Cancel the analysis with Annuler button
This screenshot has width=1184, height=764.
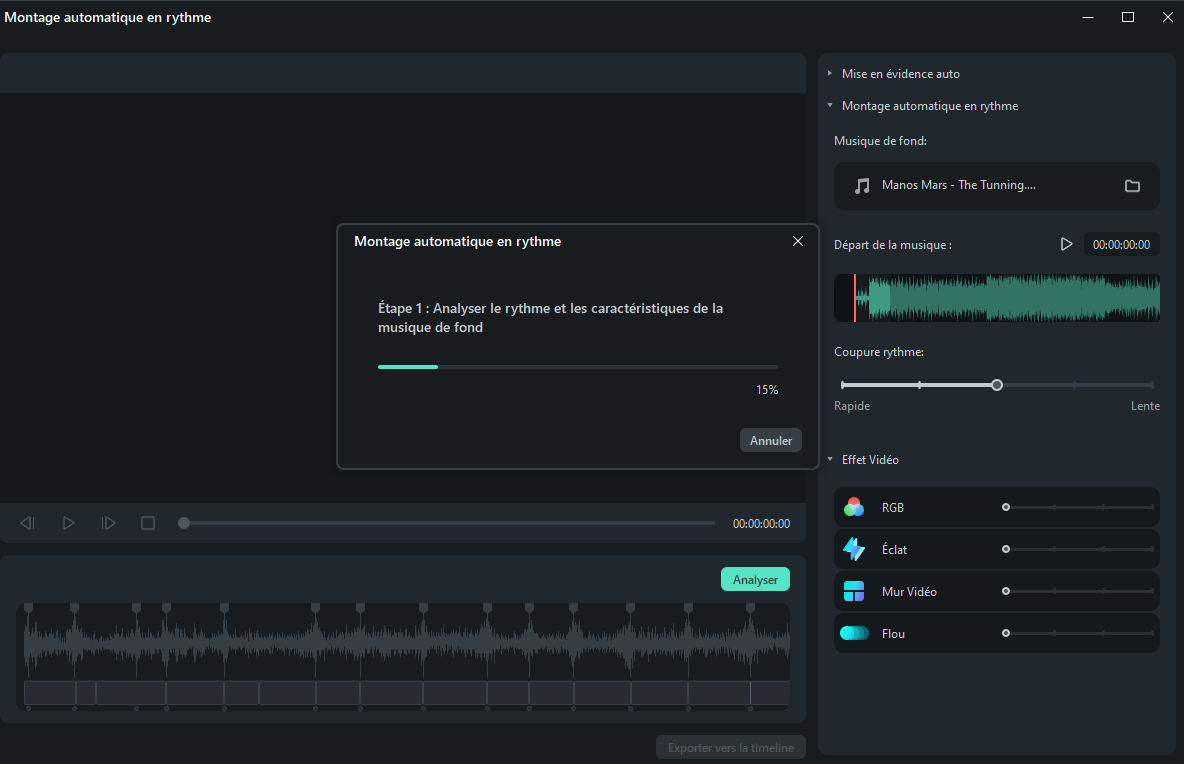tap(770, 440)
